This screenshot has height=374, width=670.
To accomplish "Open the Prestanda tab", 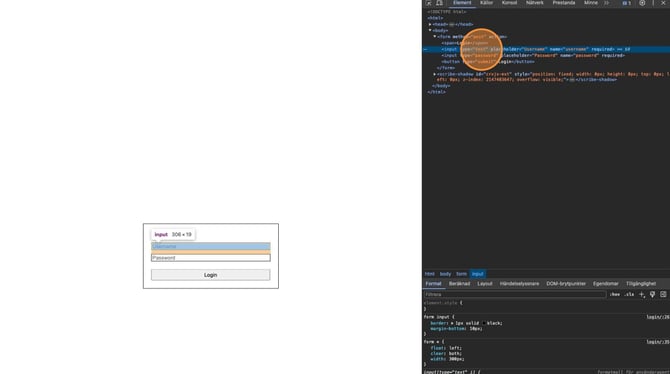I will coord(564,3).
